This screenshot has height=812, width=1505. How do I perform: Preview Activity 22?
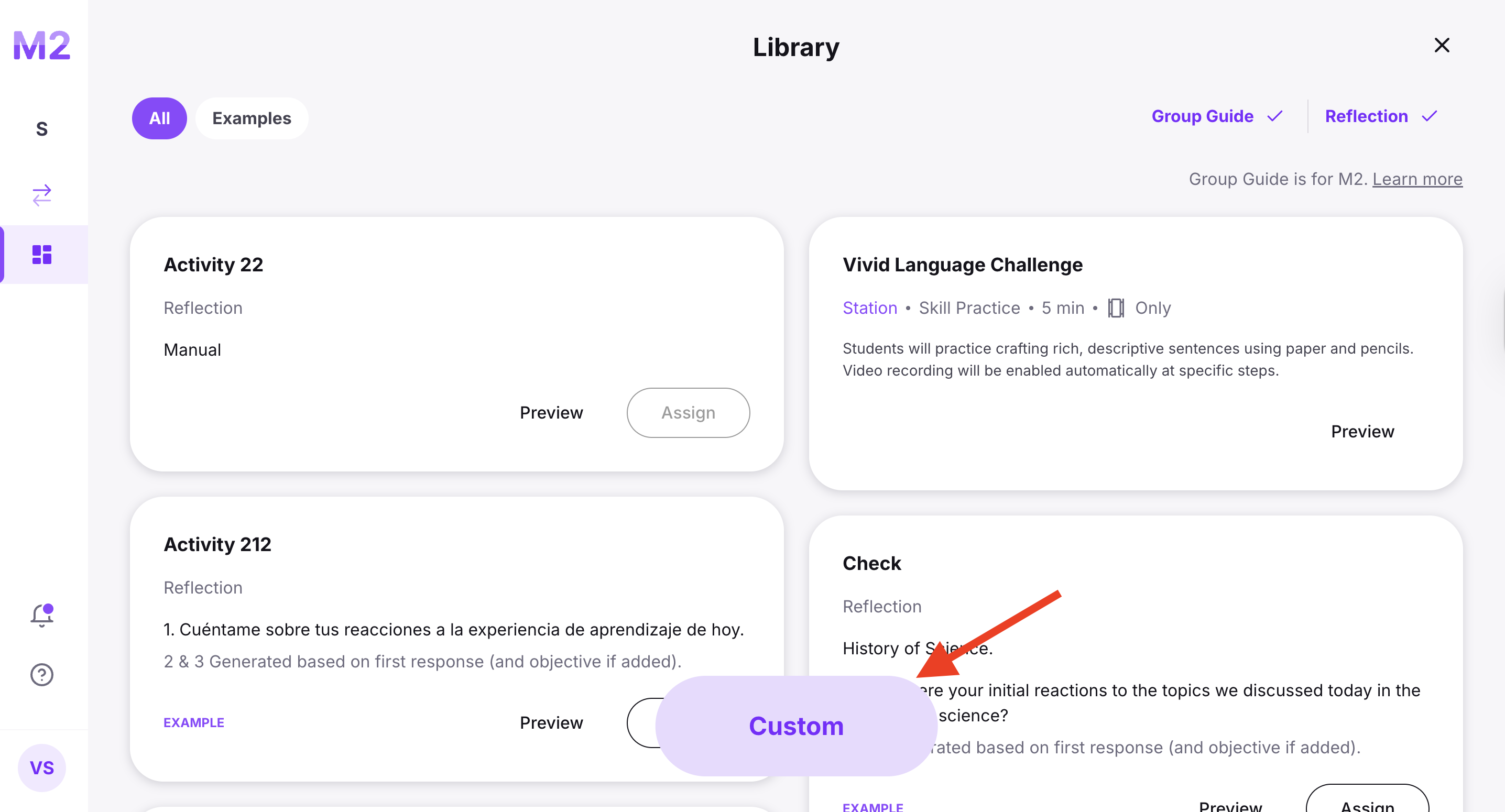551,412
